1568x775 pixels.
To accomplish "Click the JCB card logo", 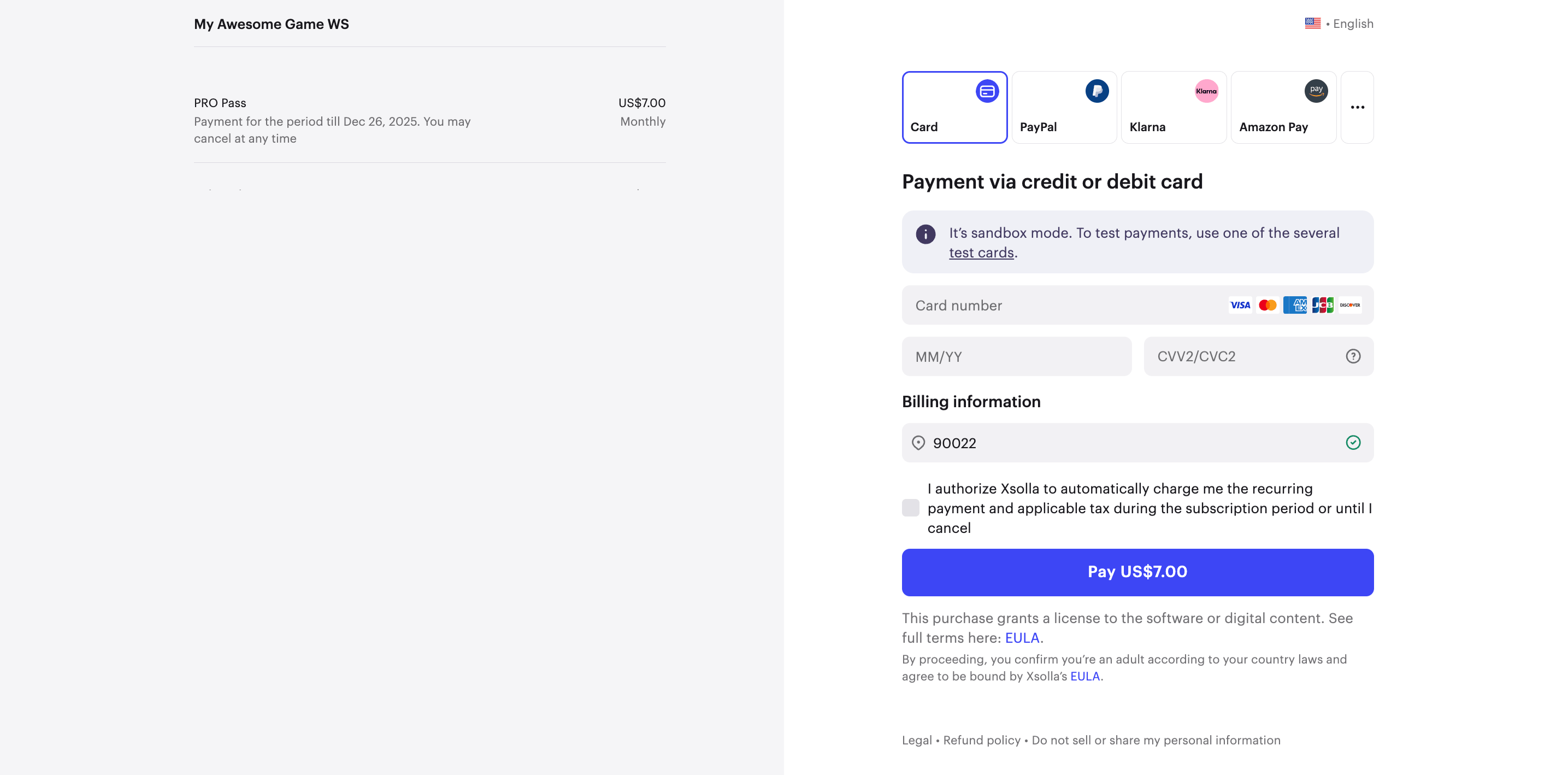I will point(1322,305).
